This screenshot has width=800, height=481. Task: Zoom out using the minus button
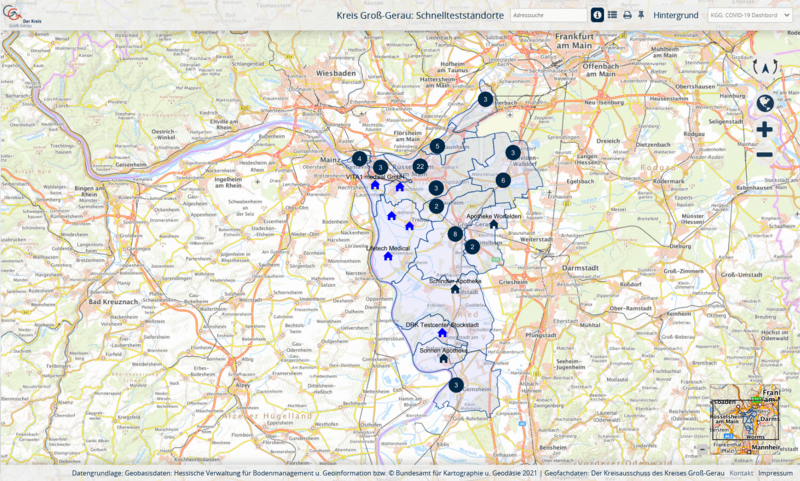(x=764, y=155)
